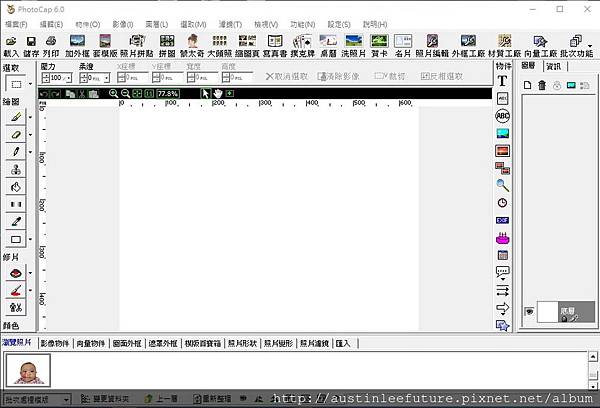
Task: Add magnifier object from object bar
Action: click(x=502, y=185)
